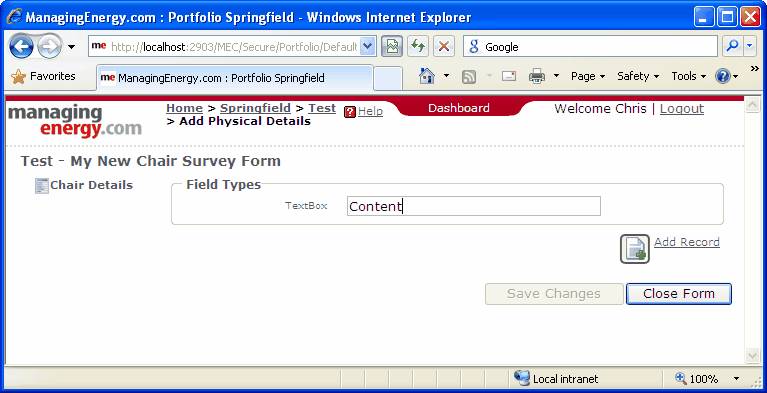Expand the zoom level dropdown arrow
This screenshot has width=767, height=393.
[x=737, y=379]
